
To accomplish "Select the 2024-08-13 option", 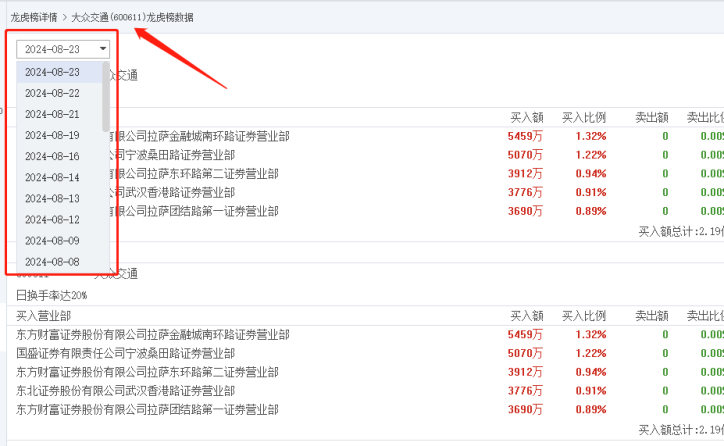I will [x=52, y=198].
